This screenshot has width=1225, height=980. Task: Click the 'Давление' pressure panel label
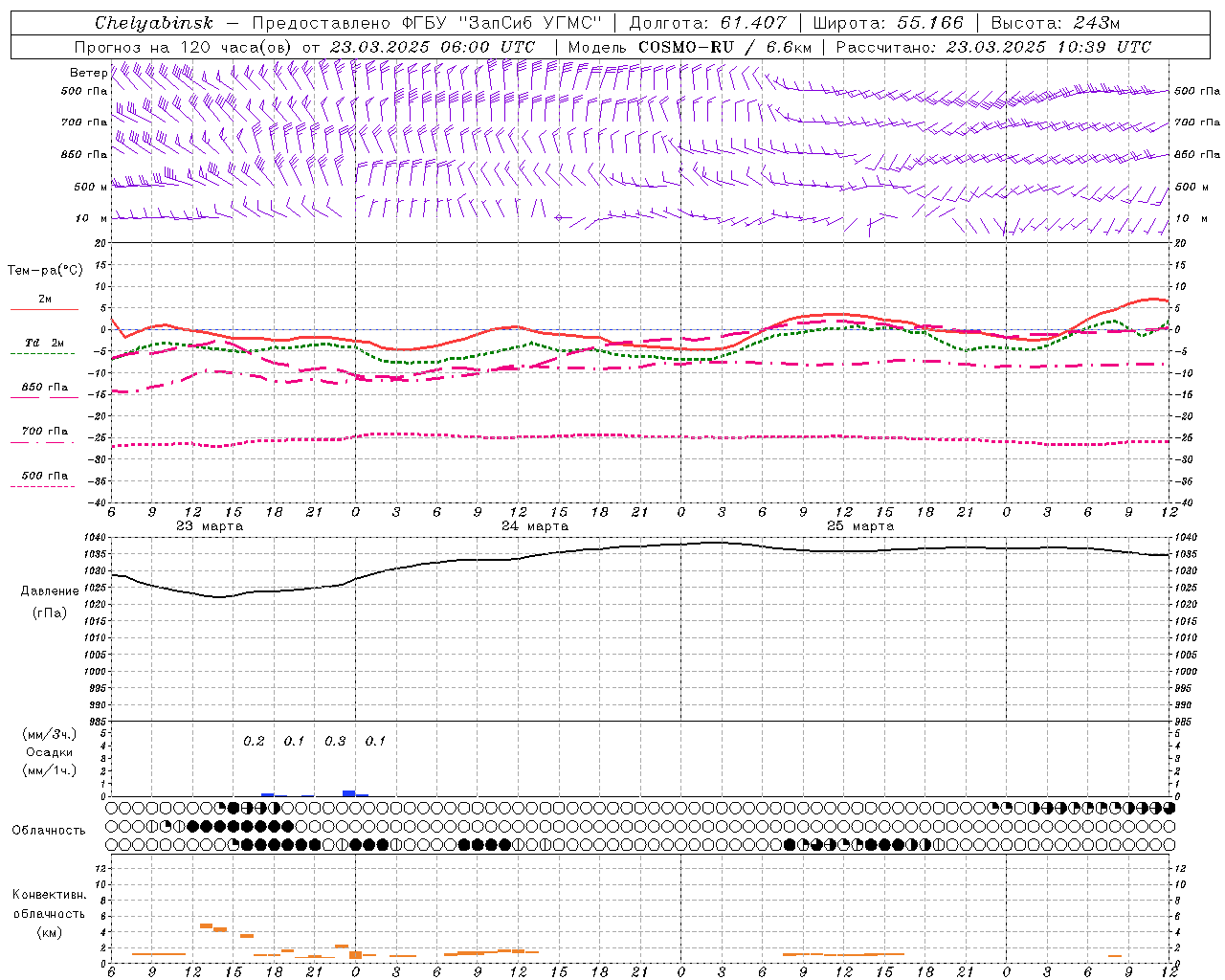coord(50,591)
